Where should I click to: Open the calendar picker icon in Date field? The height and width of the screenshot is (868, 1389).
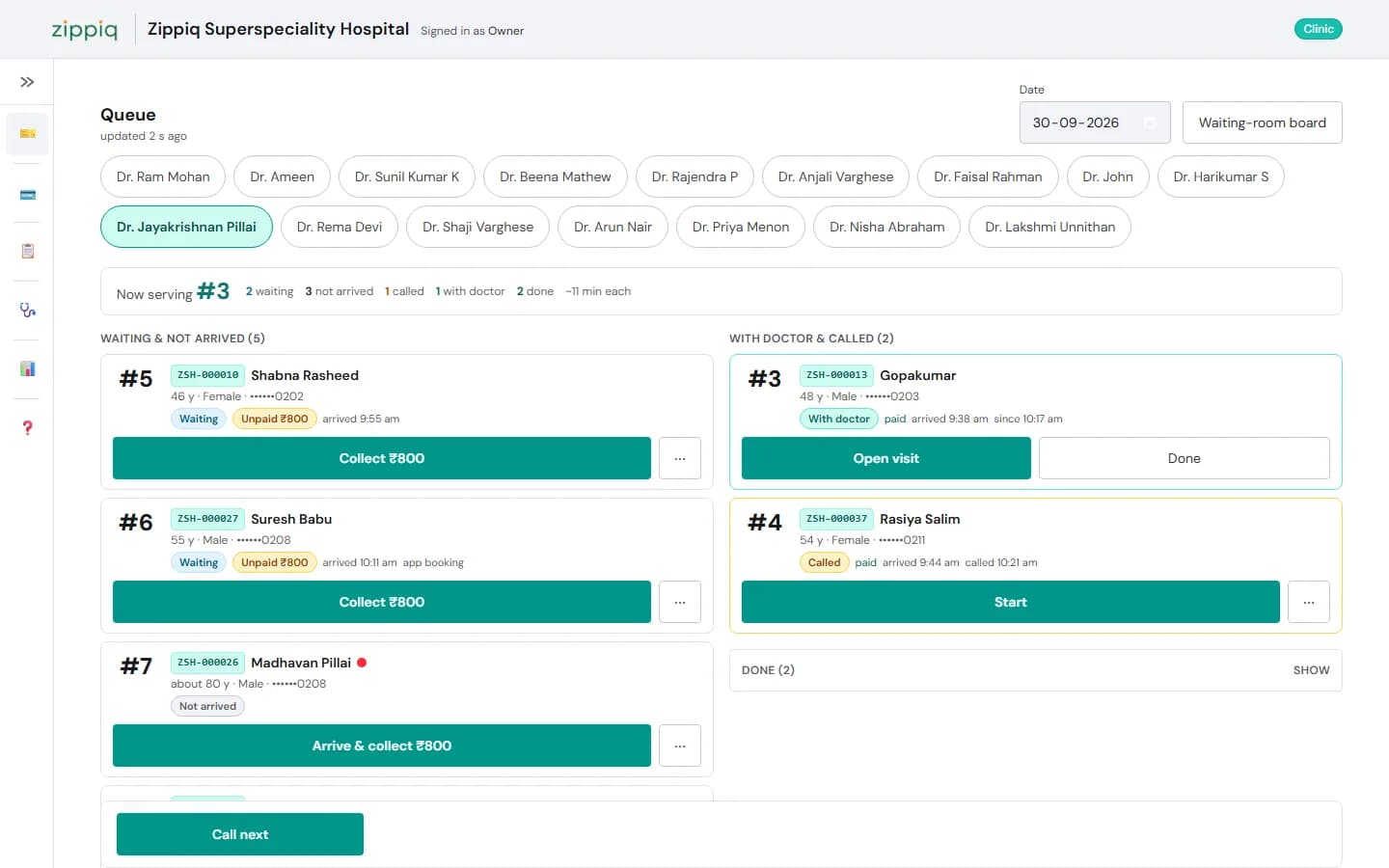[1149, 122]
